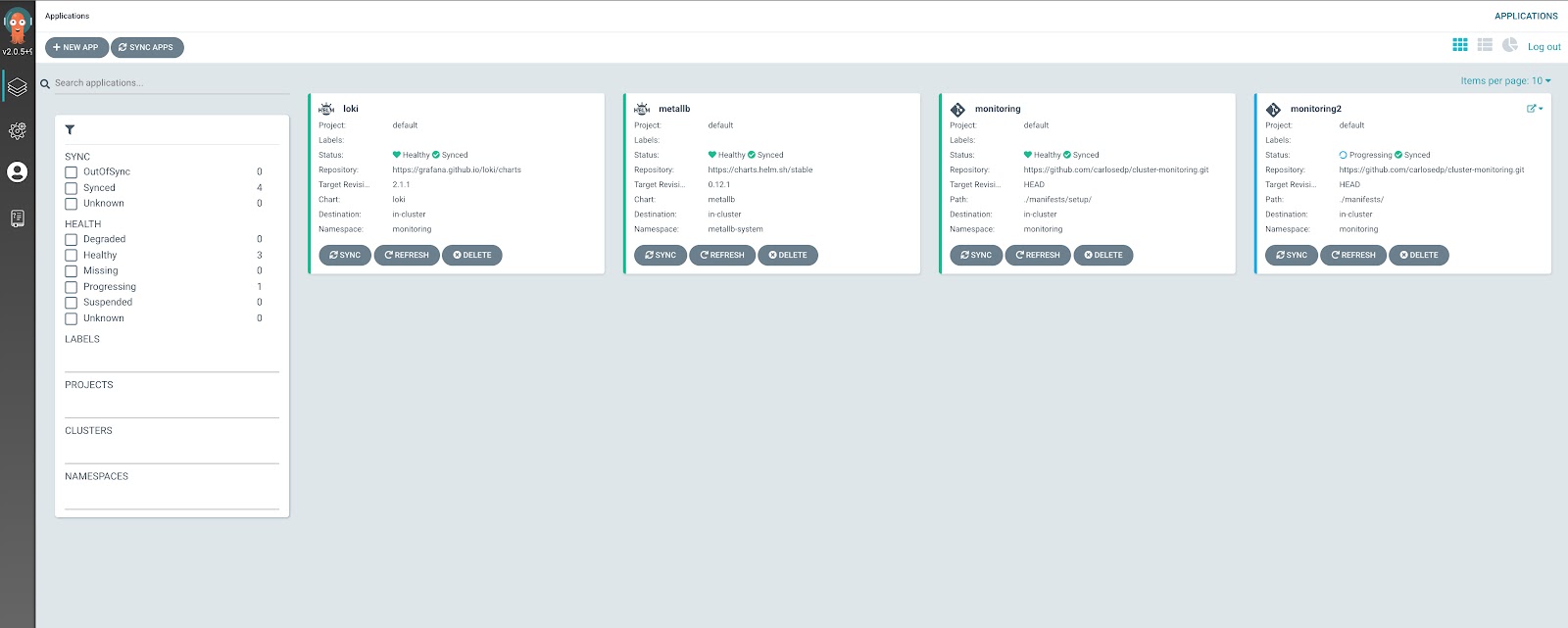Toggle the Suspended filter checkbox
The height and width of the screenshot is (628, 1568).
click(x=71, y=303)
